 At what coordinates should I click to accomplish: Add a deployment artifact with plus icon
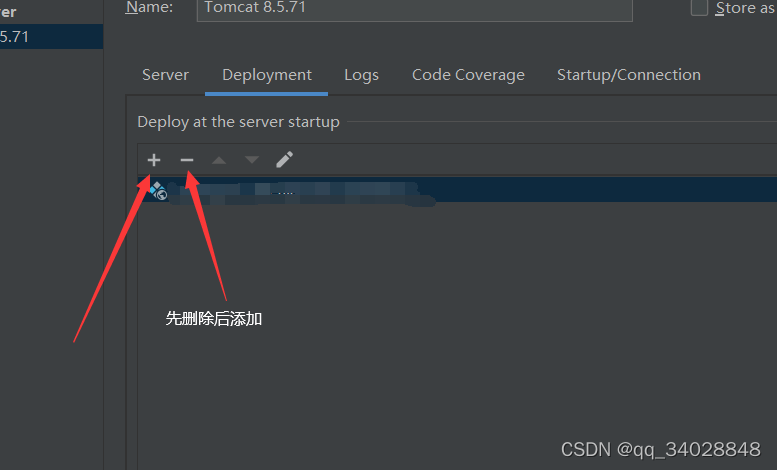(154, 160)
